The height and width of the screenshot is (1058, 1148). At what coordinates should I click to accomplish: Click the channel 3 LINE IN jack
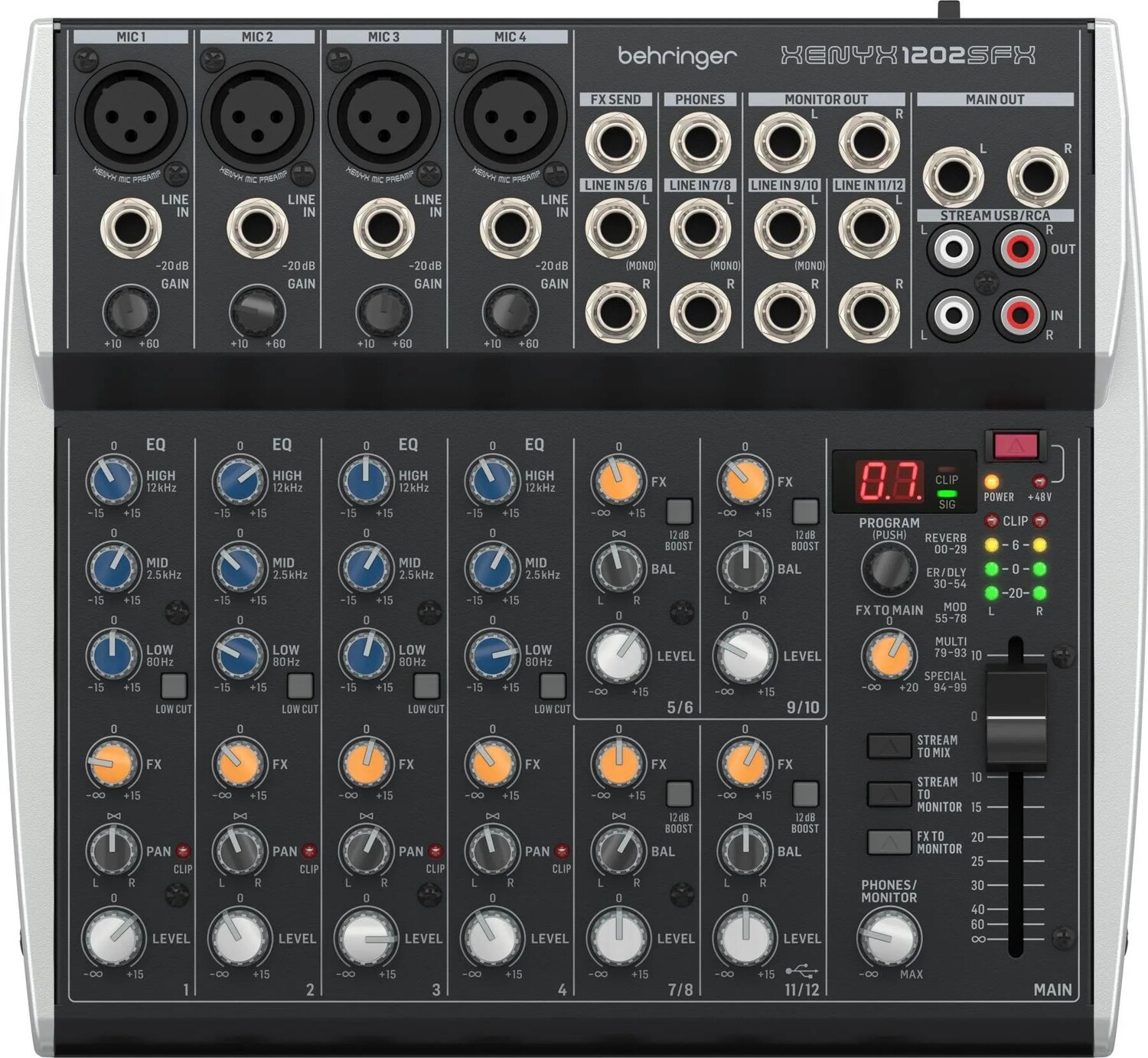384,228
